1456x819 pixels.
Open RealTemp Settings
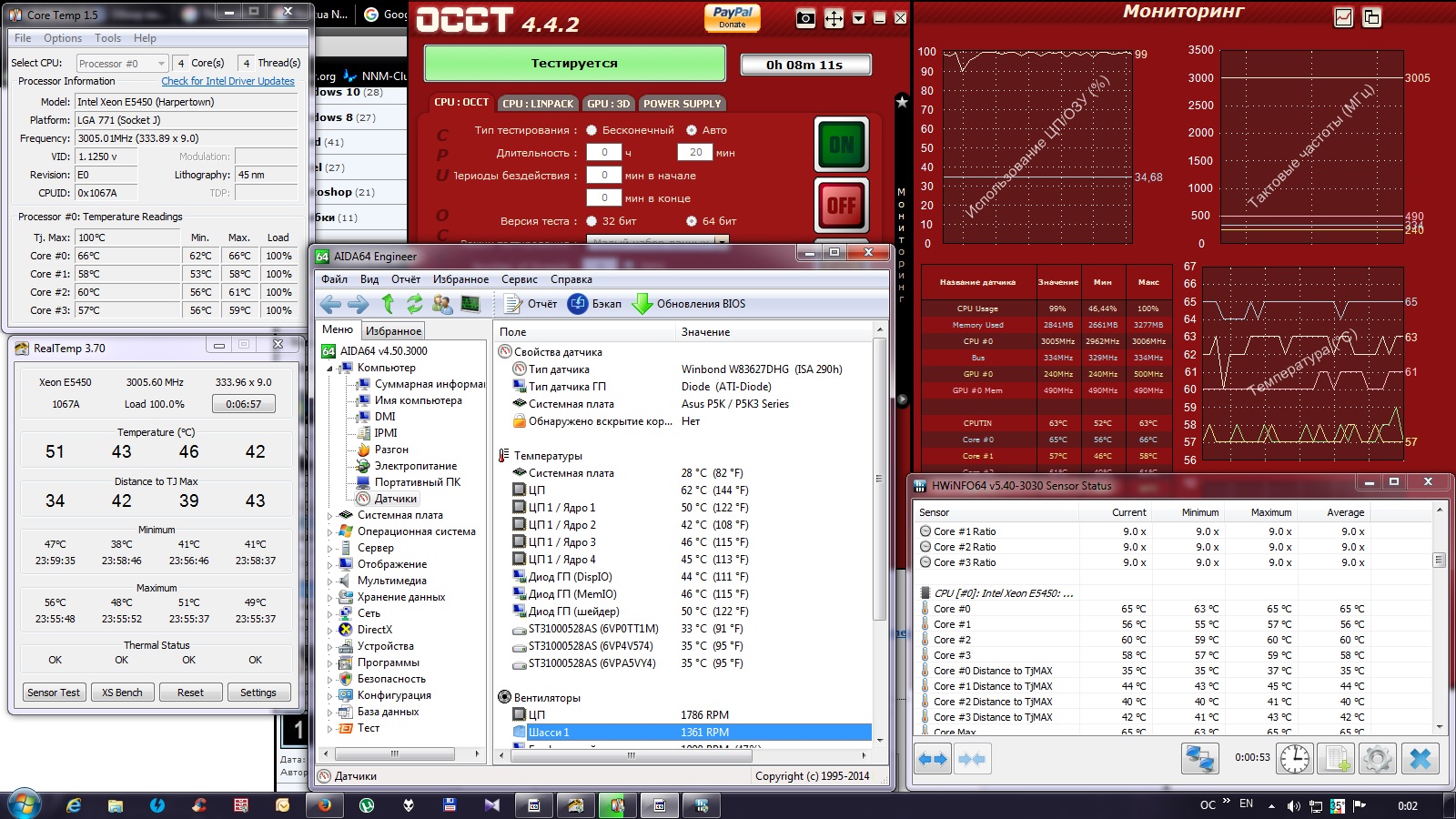coord(258,693)
